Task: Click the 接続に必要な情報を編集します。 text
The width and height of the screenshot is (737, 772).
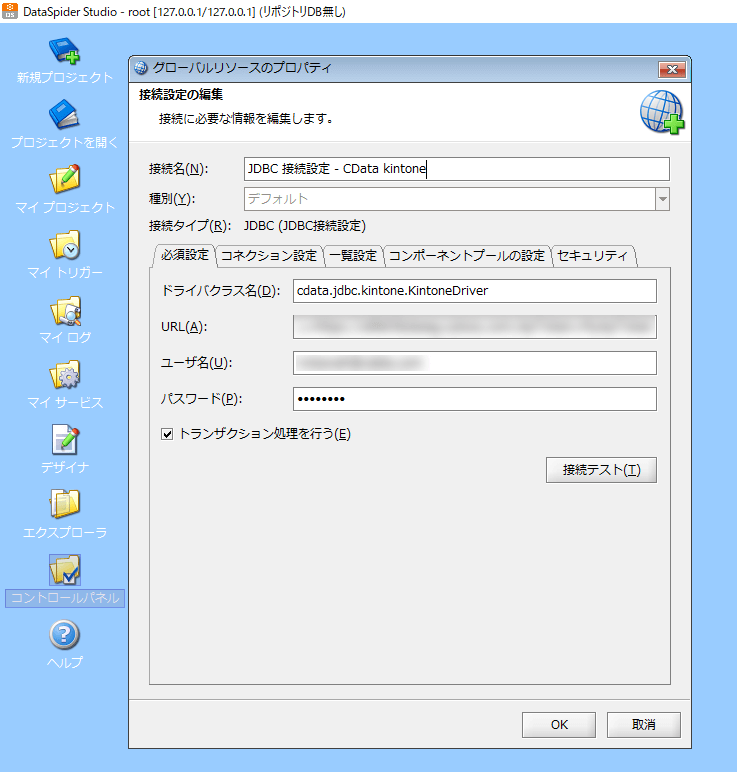Action: point(246,118)
